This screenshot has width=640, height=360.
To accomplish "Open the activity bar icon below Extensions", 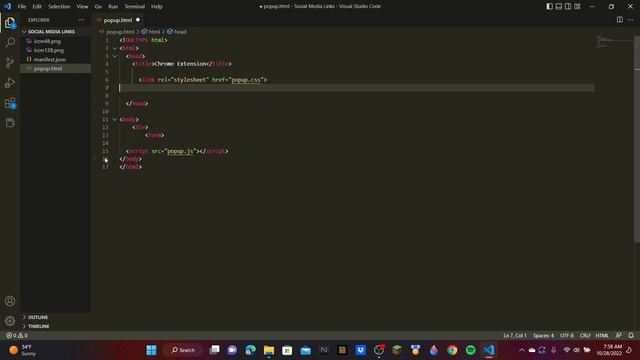I will [x=10, y=122].
